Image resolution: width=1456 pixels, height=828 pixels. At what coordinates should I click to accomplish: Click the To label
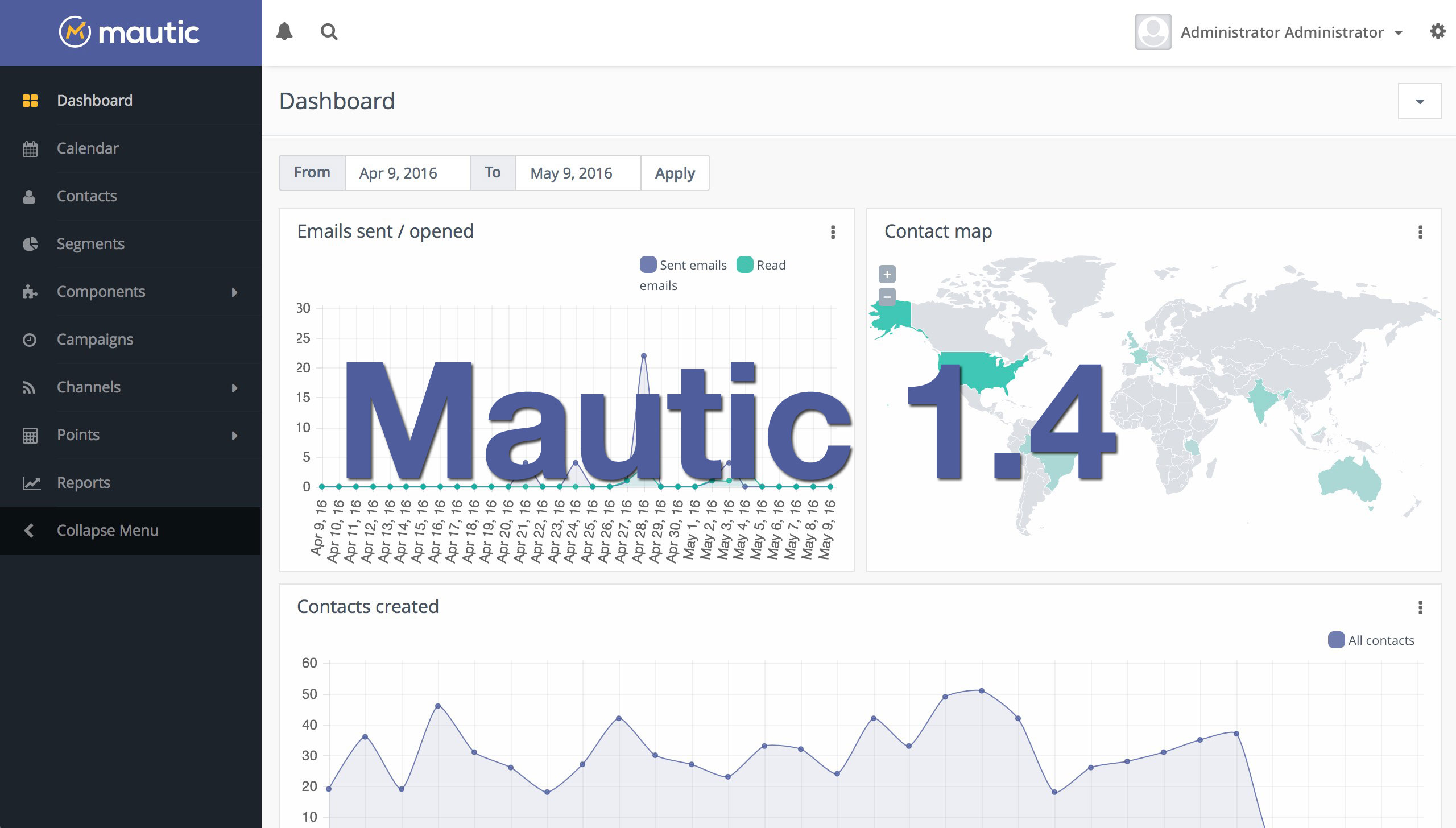pyautogui.click(x=493, y=172)
